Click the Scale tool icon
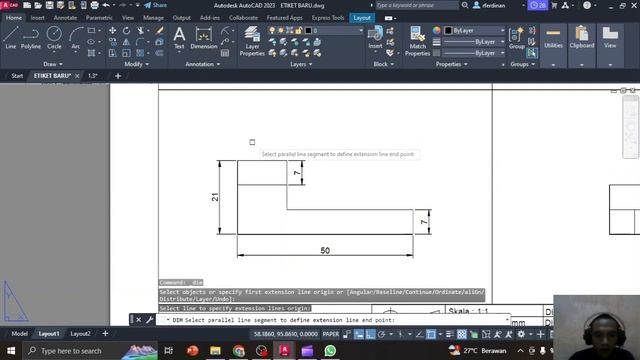This screenshot has width=640, height=360. (x=126, y=53)
